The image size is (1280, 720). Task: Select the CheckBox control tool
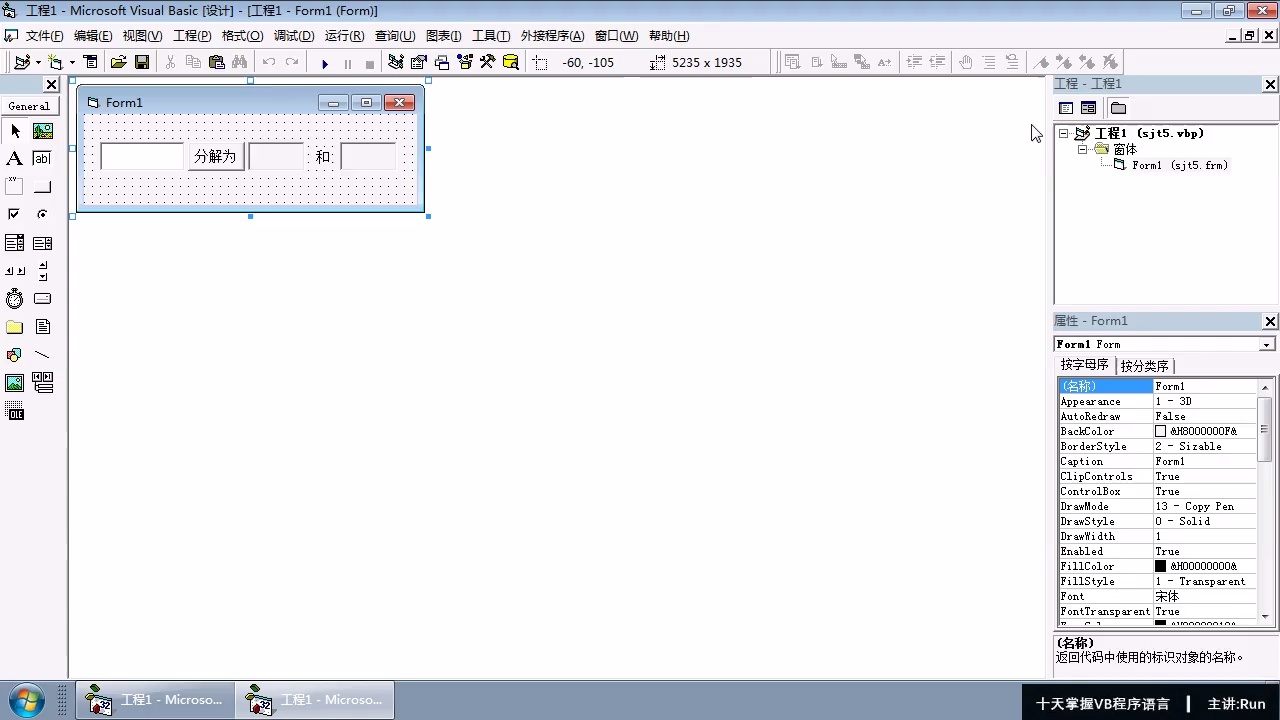[14, 214]
